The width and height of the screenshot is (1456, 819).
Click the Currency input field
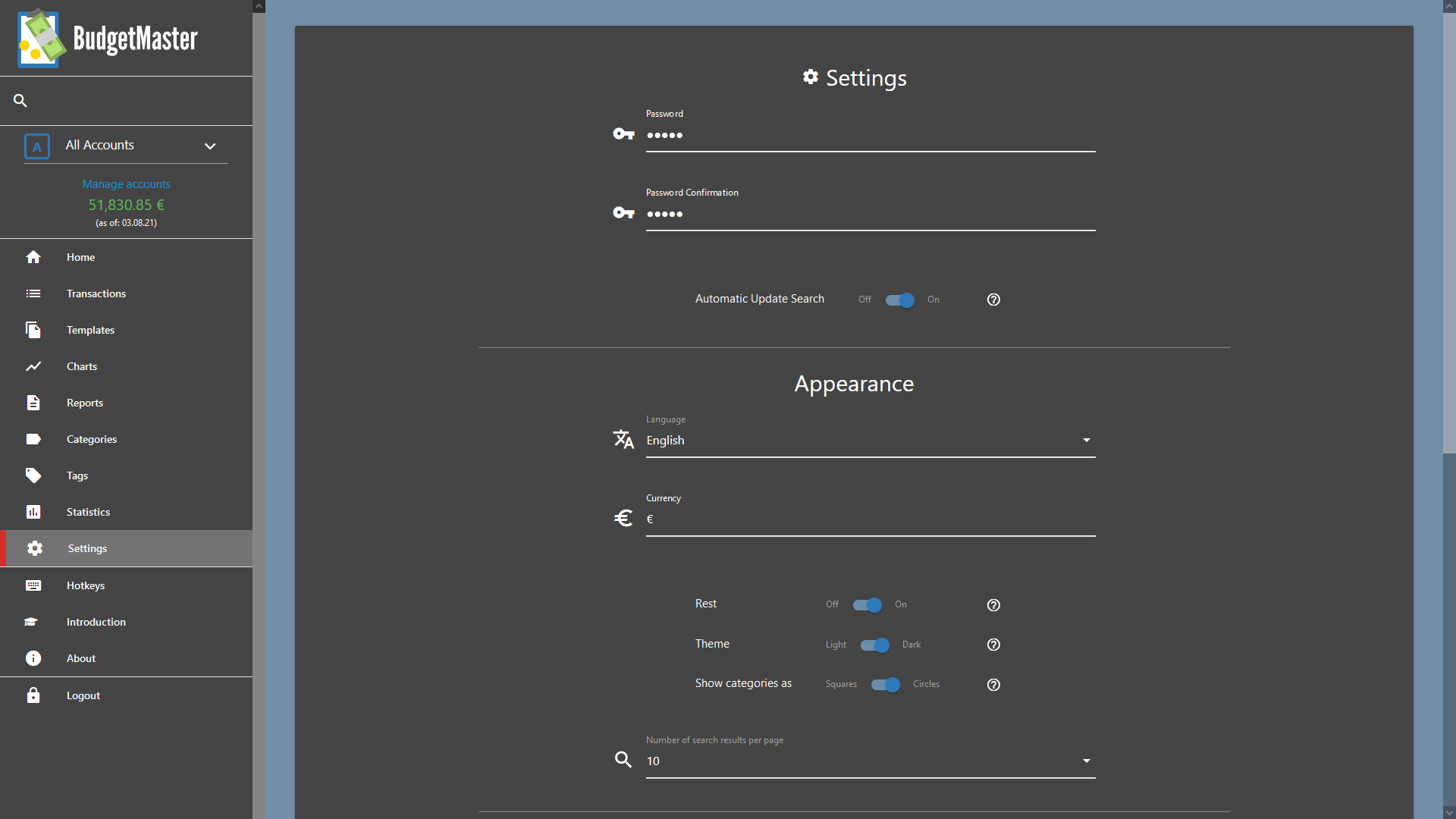tap(871, 519)
